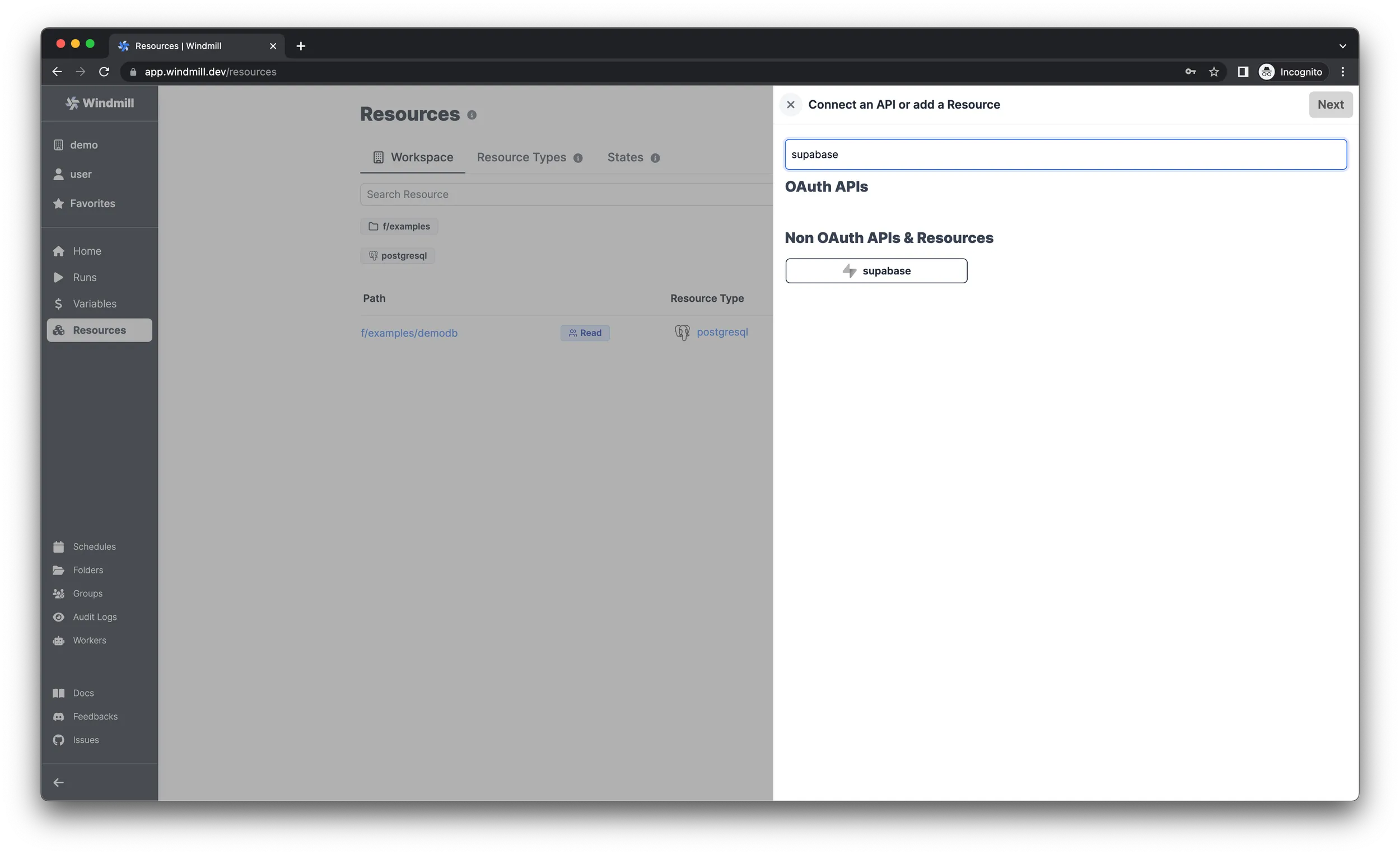The width and height of the screenshot is (1400, 855).
Task: Open the Workers panel
Action: click(89, 640)
